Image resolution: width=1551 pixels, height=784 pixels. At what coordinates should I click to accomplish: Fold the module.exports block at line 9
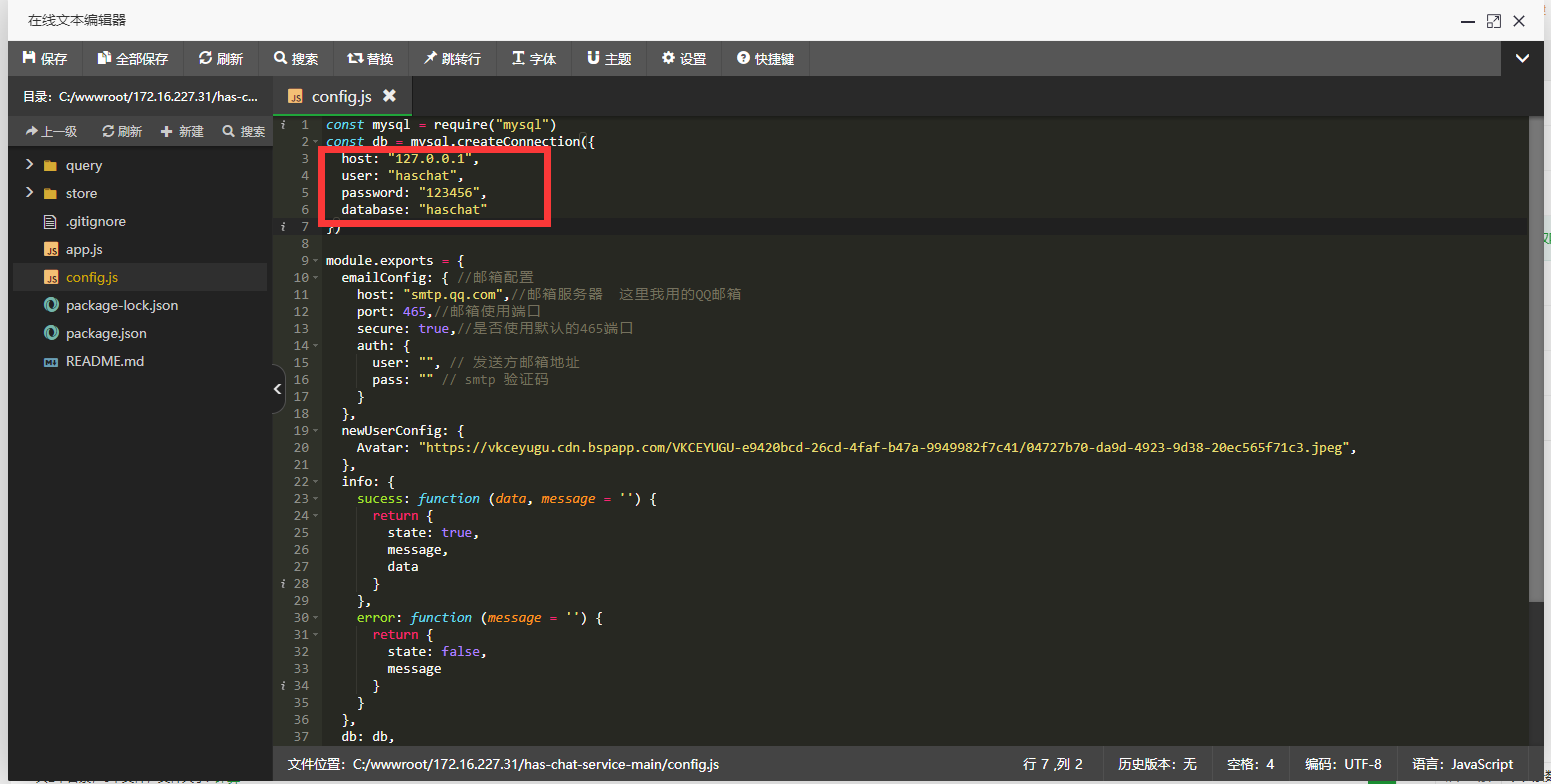(x=315, y=261)
